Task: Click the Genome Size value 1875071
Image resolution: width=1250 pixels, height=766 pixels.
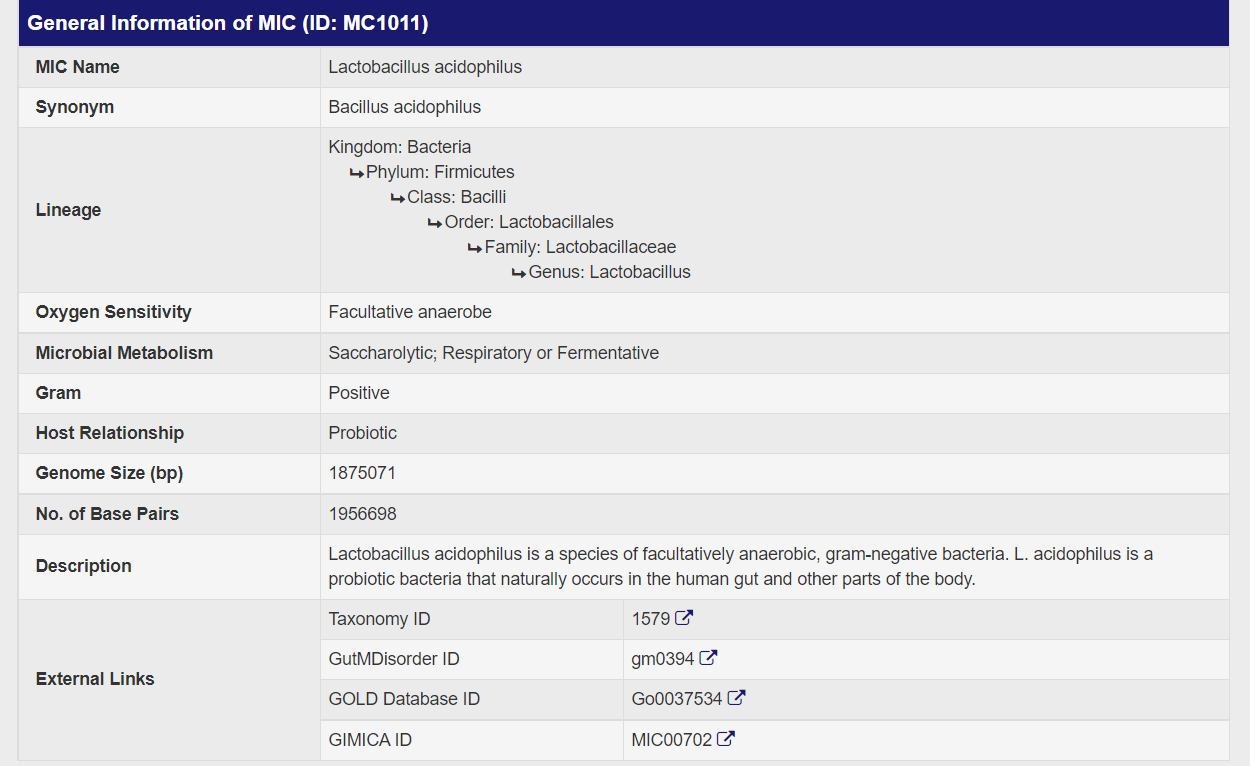Action: pos(362,473)
